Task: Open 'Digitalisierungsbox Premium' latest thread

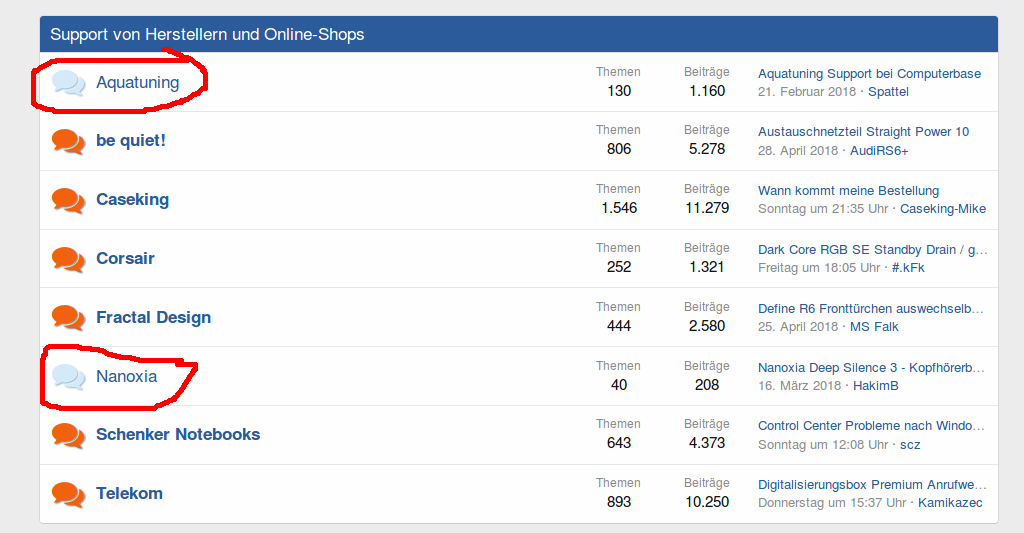Action: pos(872,484)
